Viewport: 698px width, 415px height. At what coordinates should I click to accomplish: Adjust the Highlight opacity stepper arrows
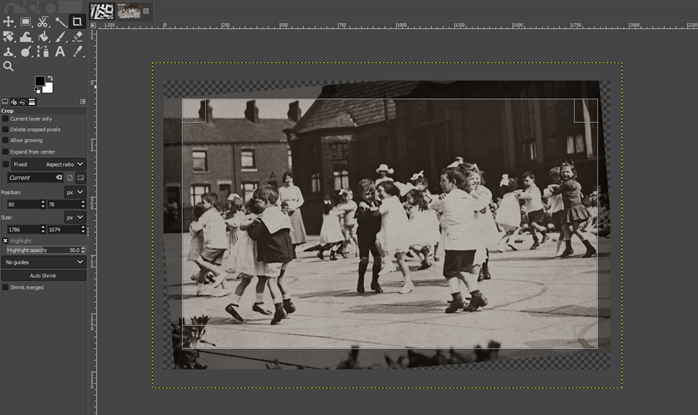pyautogui.click(x=83, y=250)
